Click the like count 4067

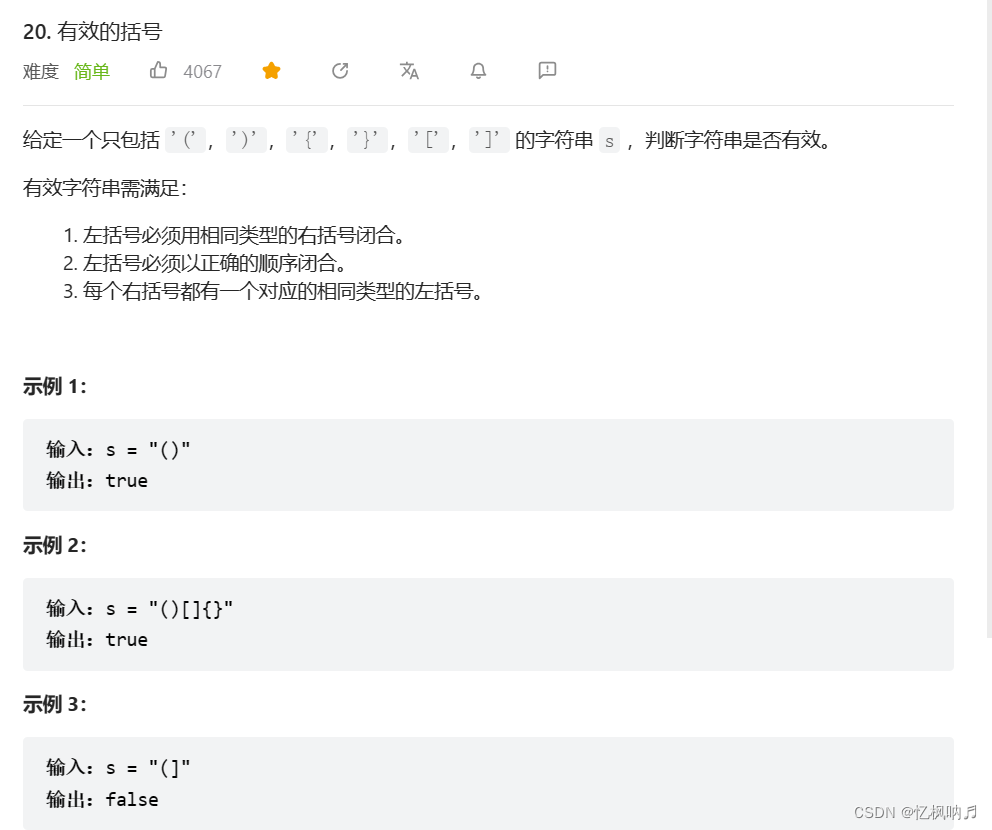click(203, 70)
